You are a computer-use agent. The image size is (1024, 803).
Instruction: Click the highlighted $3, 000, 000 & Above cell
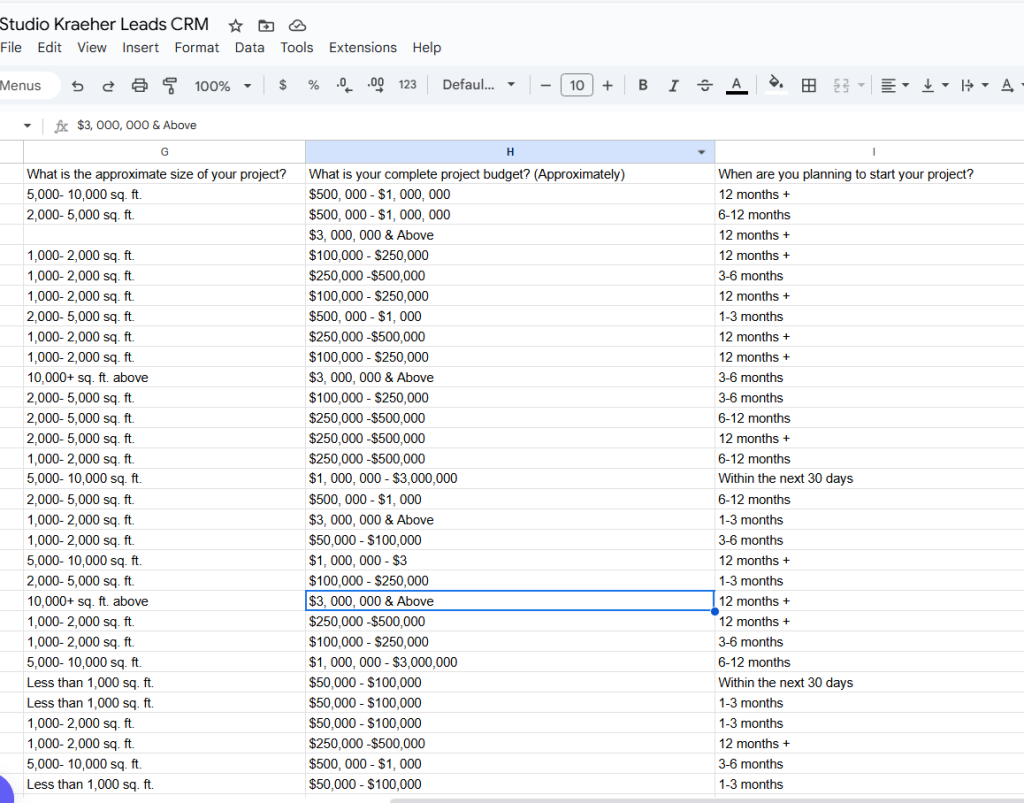pos(510,601)
